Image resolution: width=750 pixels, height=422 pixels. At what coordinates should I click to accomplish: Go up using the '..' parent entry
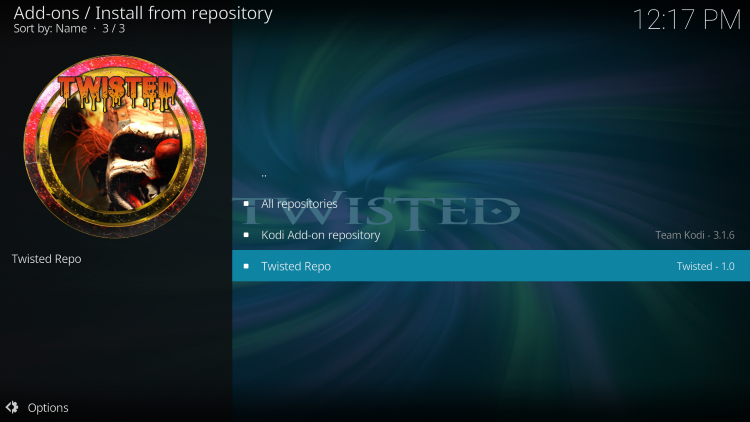pos(491,173)
